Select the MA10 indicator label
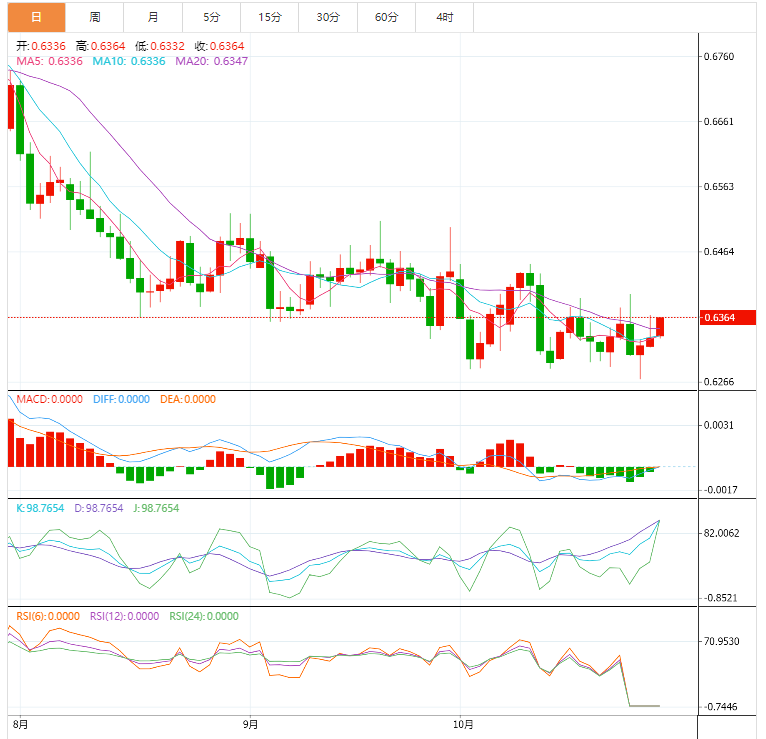The width and height of the screenshot is (766, 739). point(129,62)
